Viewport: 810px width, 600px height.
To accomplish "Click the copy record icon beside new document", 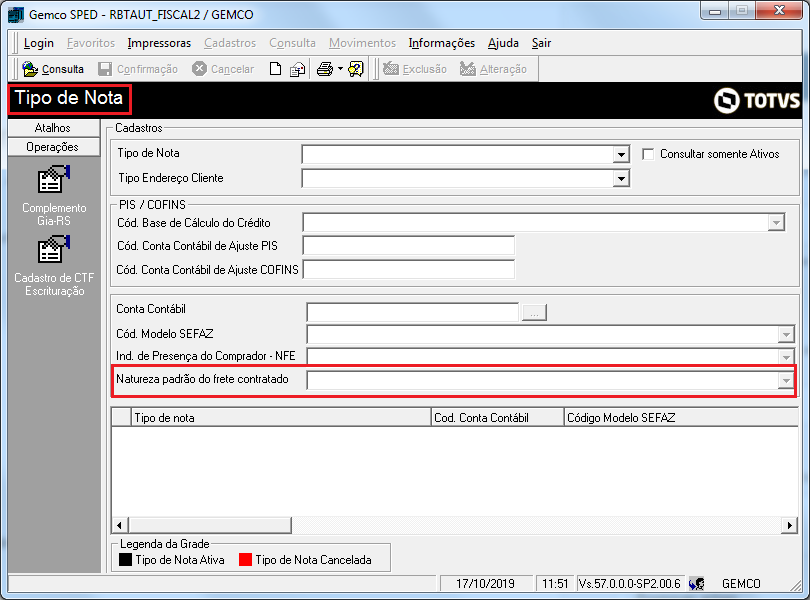I will 298,69.
